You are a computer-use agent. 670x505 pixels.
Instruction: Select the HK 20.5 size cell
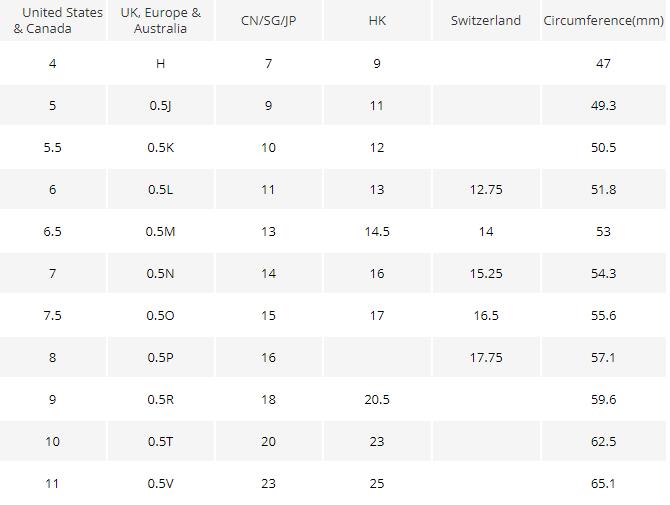click(x=377, y=400)
